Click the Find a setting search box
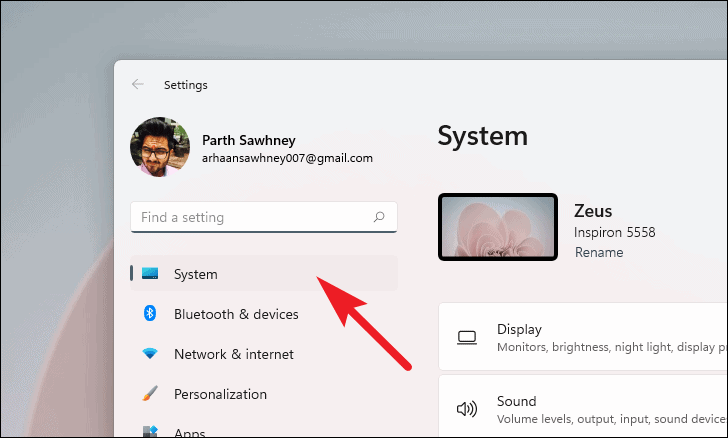This screenshot has width=728, height=438. pos(264,217)
